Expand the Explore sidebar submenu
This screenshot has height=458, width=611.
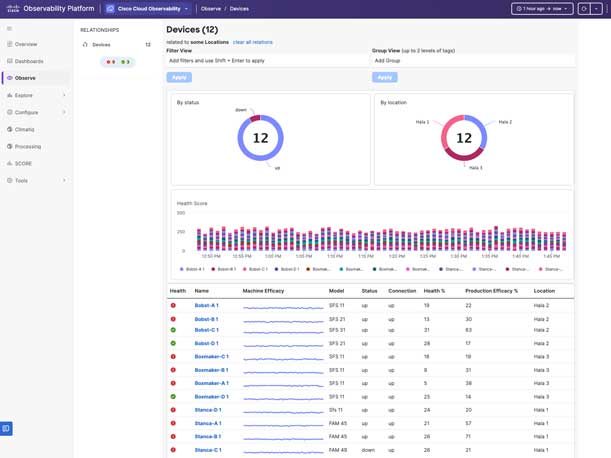64,95
